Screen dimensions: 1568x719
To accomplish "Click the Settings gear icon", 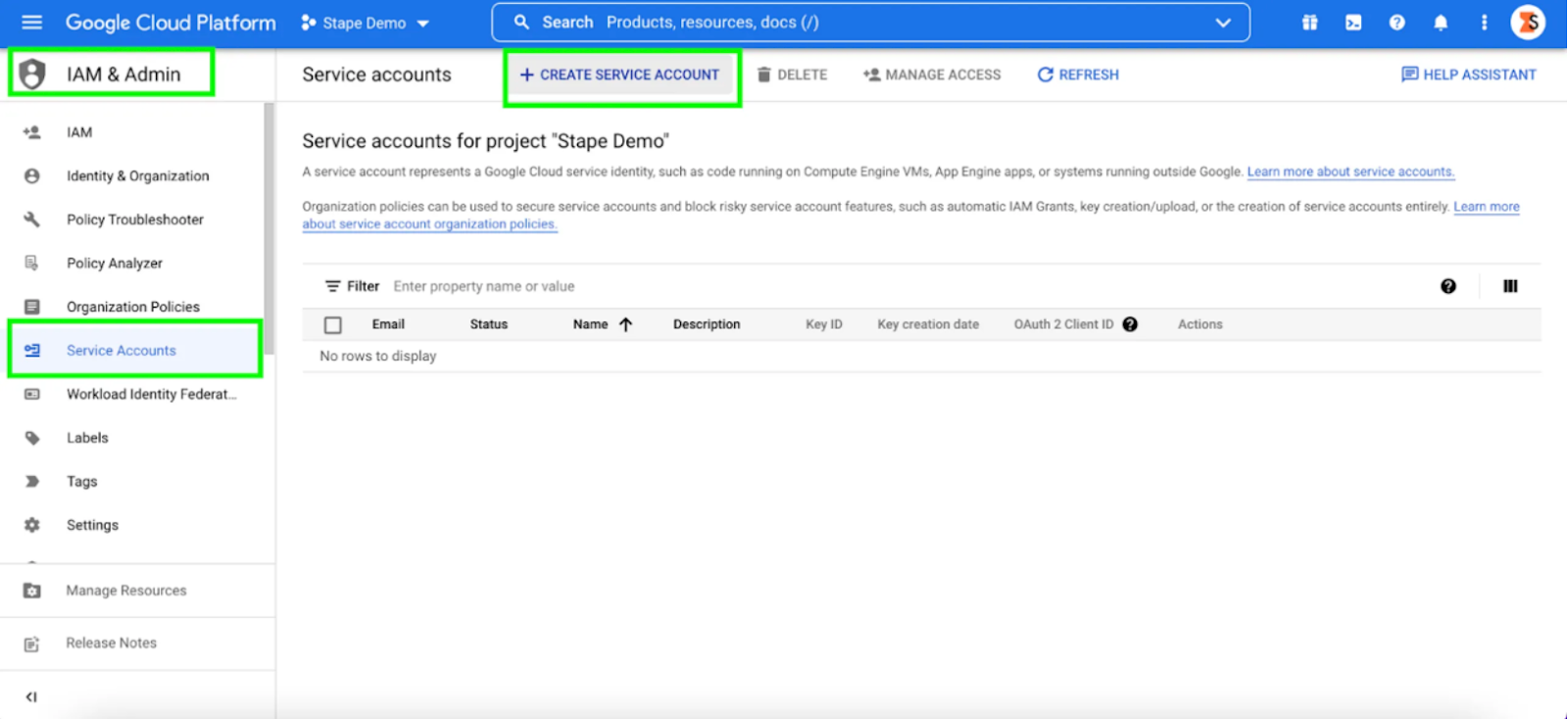I will coord(32,525).
